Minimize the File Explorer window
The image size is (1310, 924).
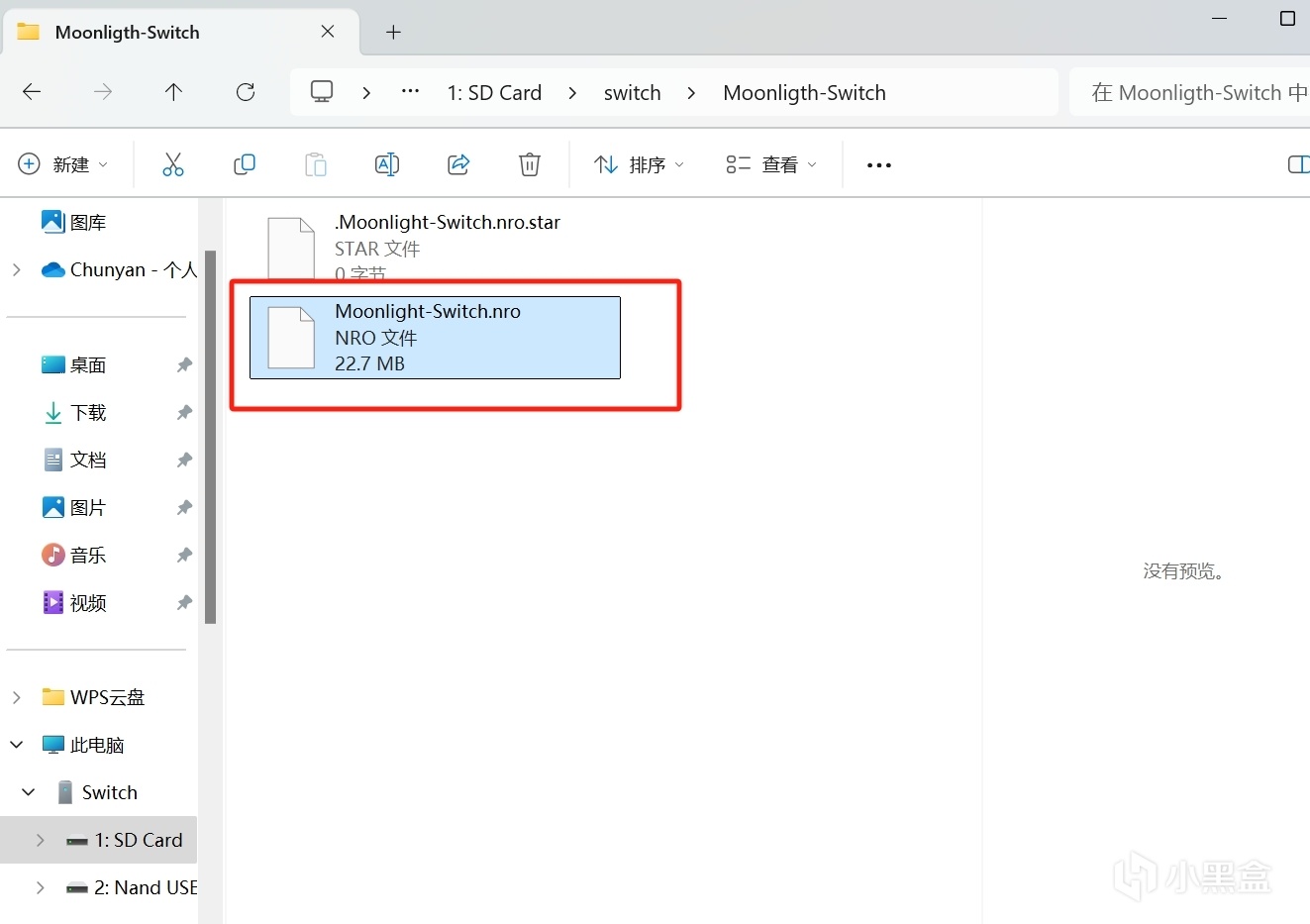[x=1220, y=19]
